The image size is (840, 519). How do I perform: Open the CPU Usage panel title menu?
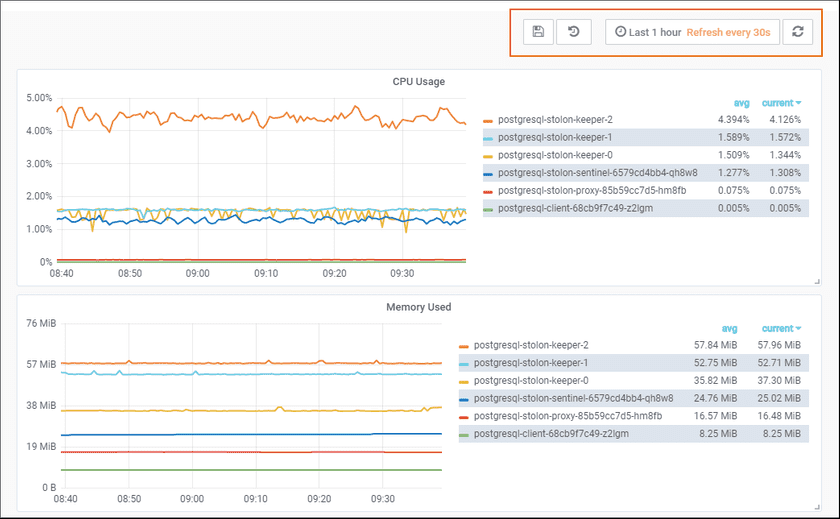(x=418, y=82)
